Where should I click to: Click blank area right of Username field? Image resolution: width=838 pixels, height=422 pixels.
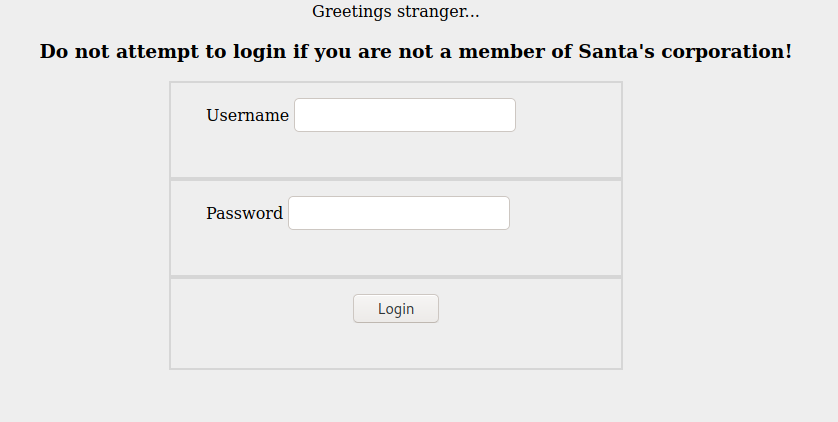click(x=568, y=115)
